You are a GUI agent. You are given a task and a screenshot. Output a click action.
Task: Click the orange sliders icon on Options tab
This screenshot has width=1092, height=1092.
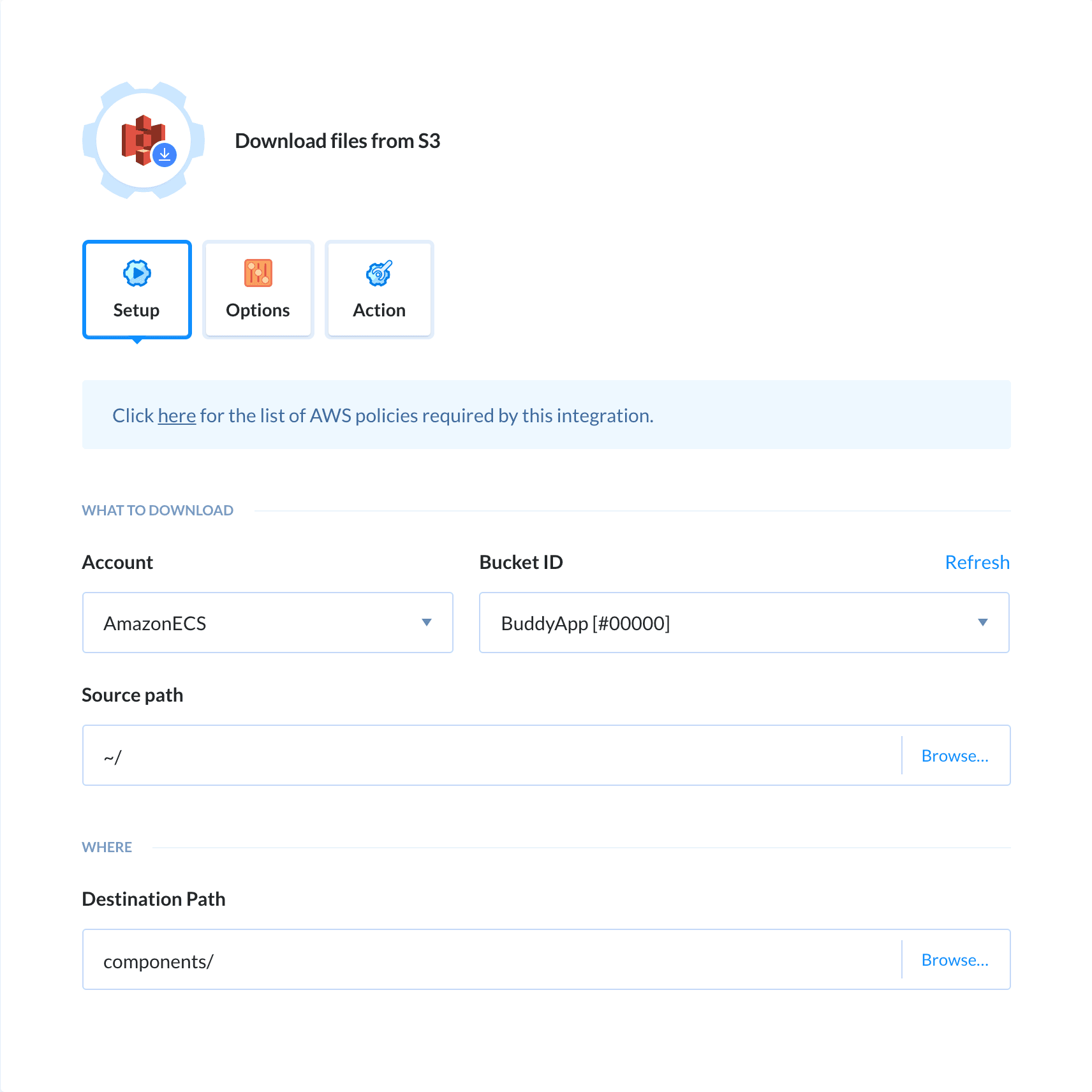[258, 273]
